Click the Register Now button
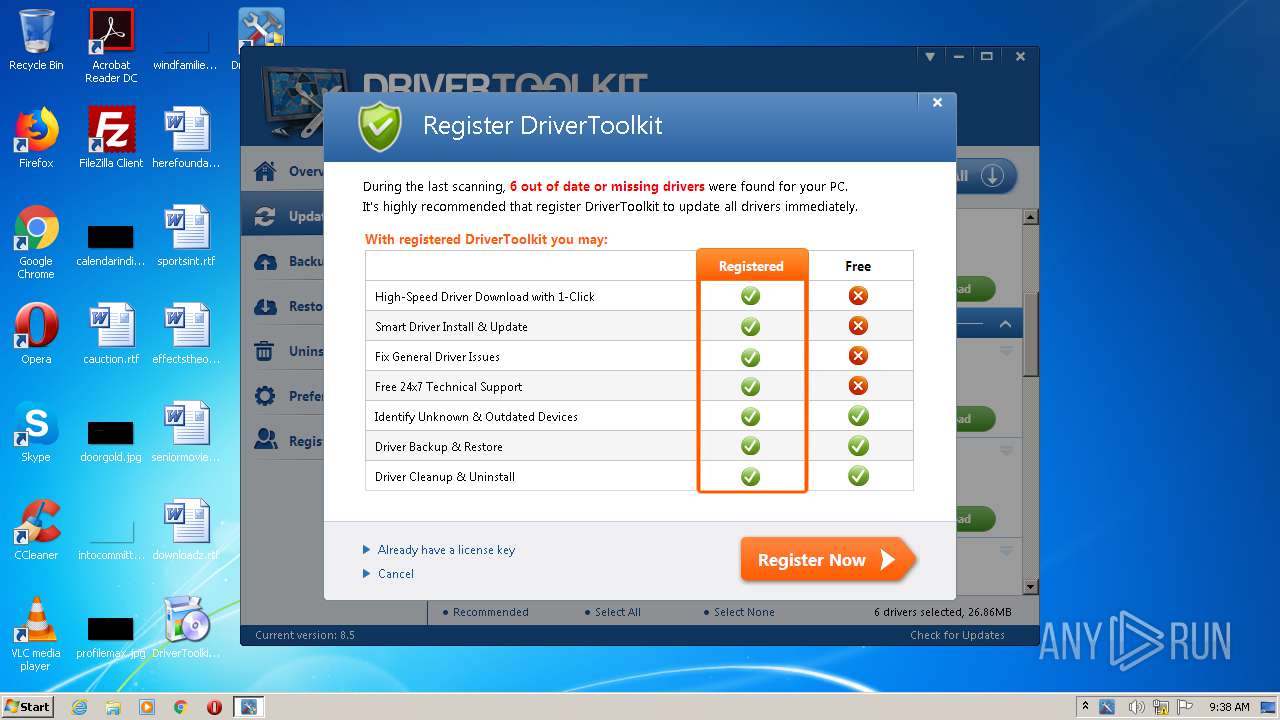1280x720 pixels. 827,560
